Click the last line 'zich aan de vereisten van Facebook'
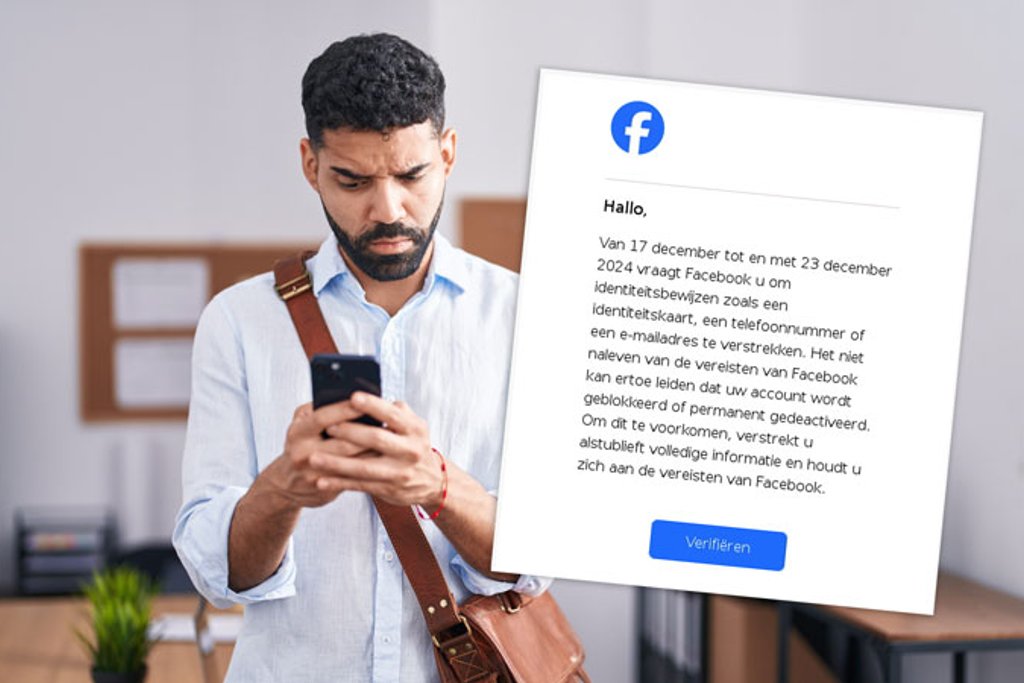The width and height of the screenshot is (1024, 683). coord(701,478)
